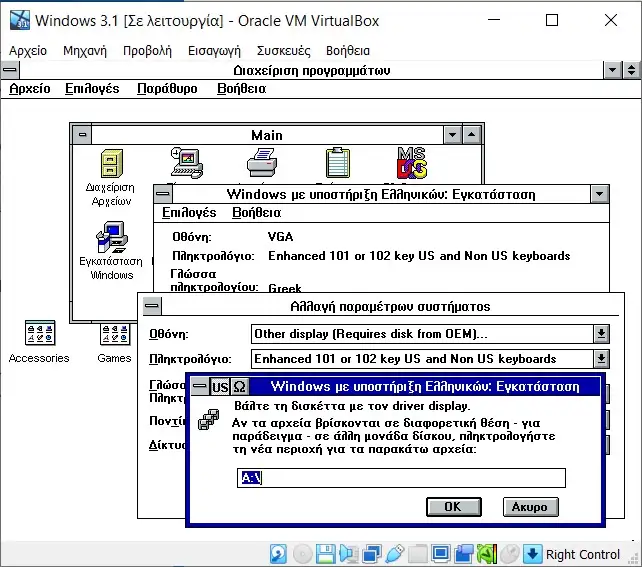
Task: Click the audio status icon in VirtualBox
Action: click(x=349, y=554)
